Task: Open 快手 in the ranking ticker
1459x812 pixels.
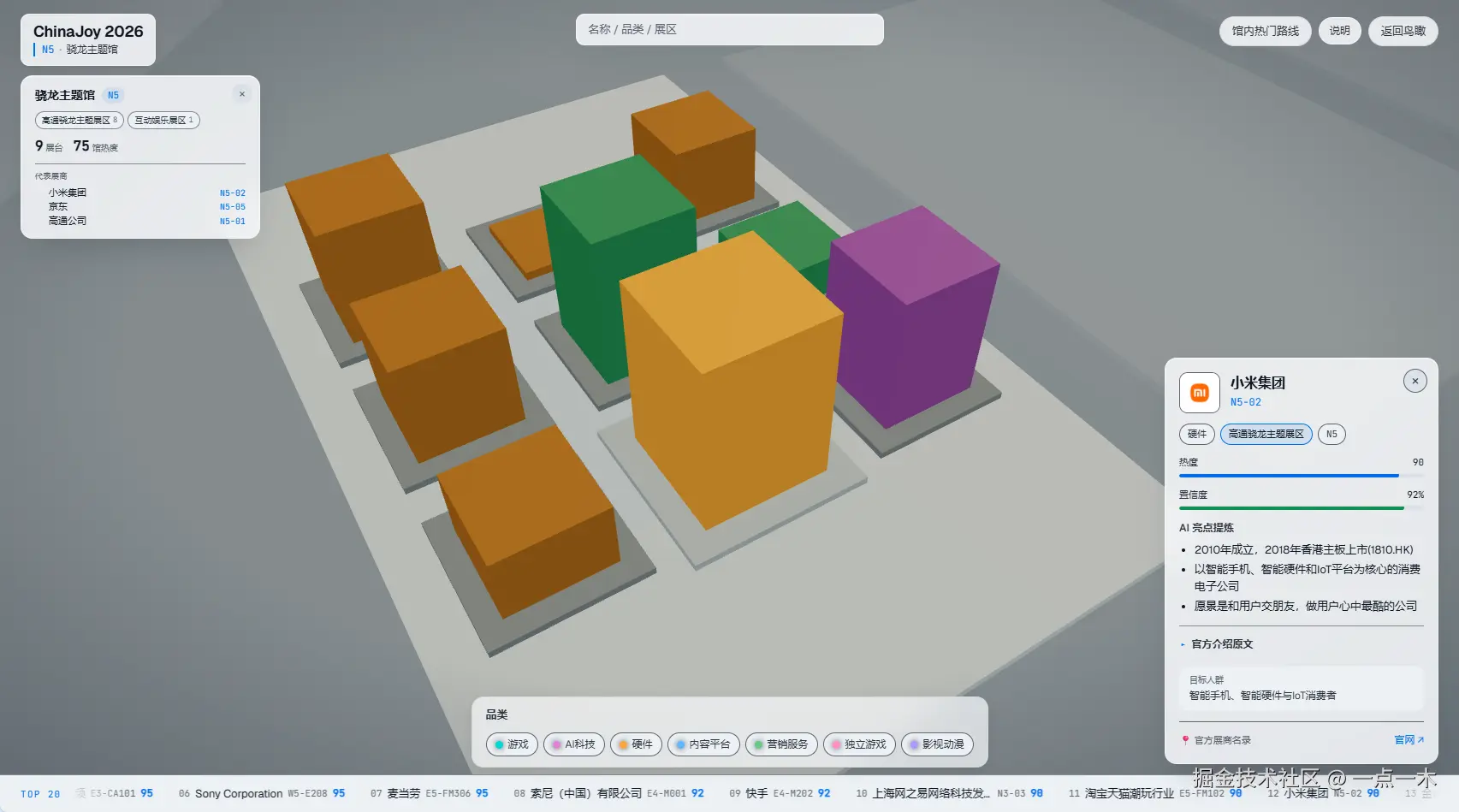Action: pos(780,794)
